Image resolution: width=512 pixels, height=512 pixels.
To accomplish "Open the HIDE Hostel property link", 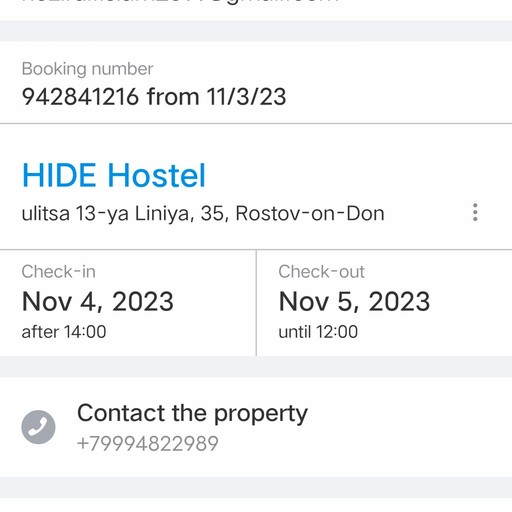I will tap(114, 175).
